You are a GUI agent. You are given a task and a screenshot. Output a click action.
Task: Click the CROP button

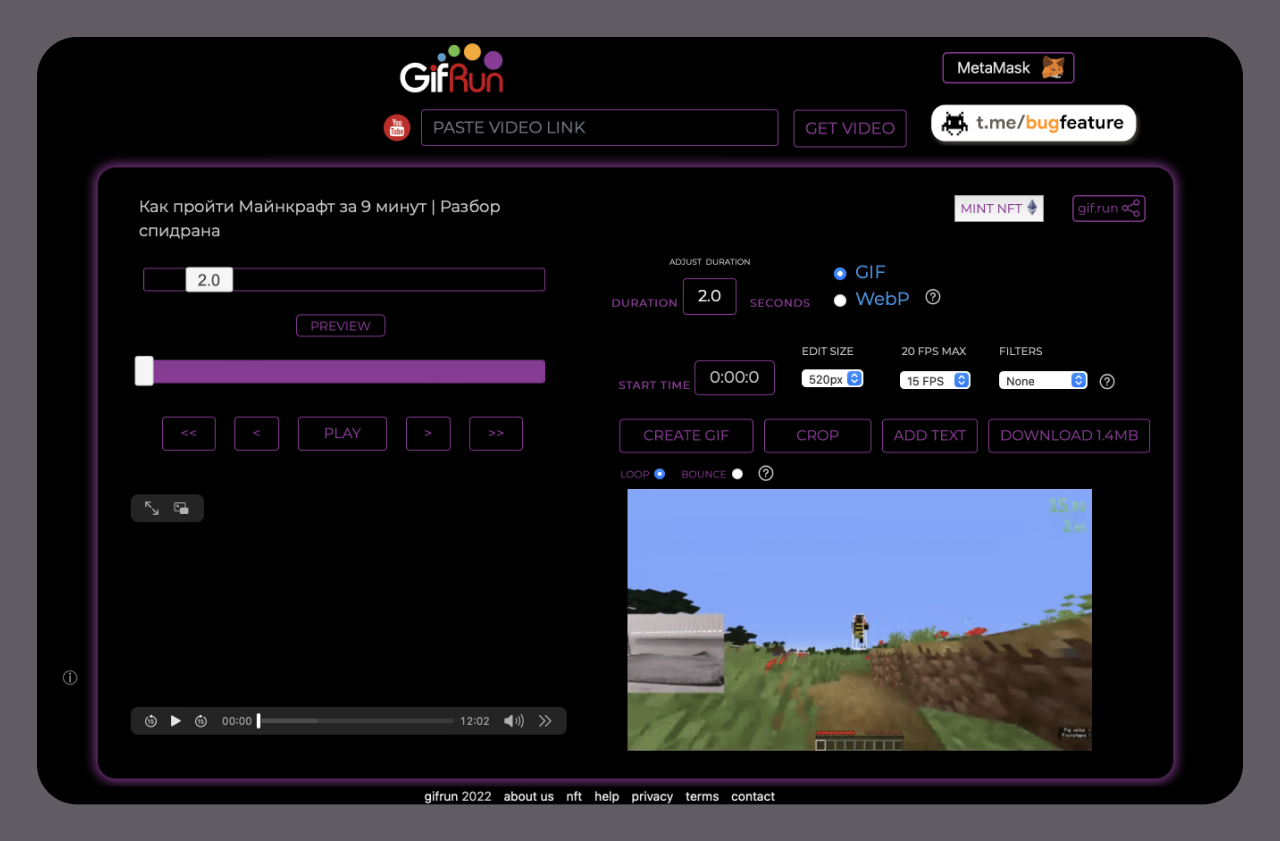pos(817,435)
